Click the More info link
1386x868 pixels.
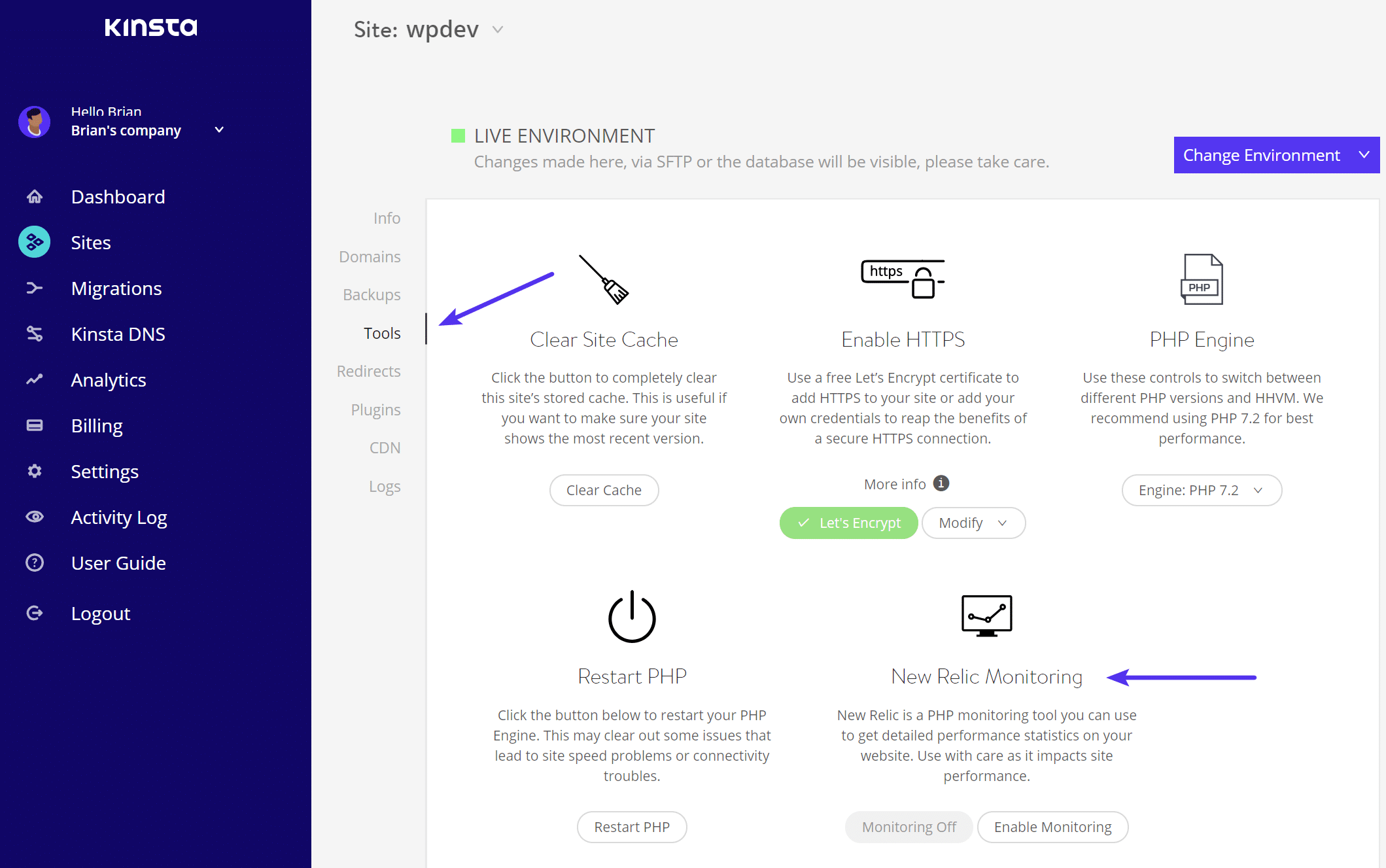click(895, 484)
